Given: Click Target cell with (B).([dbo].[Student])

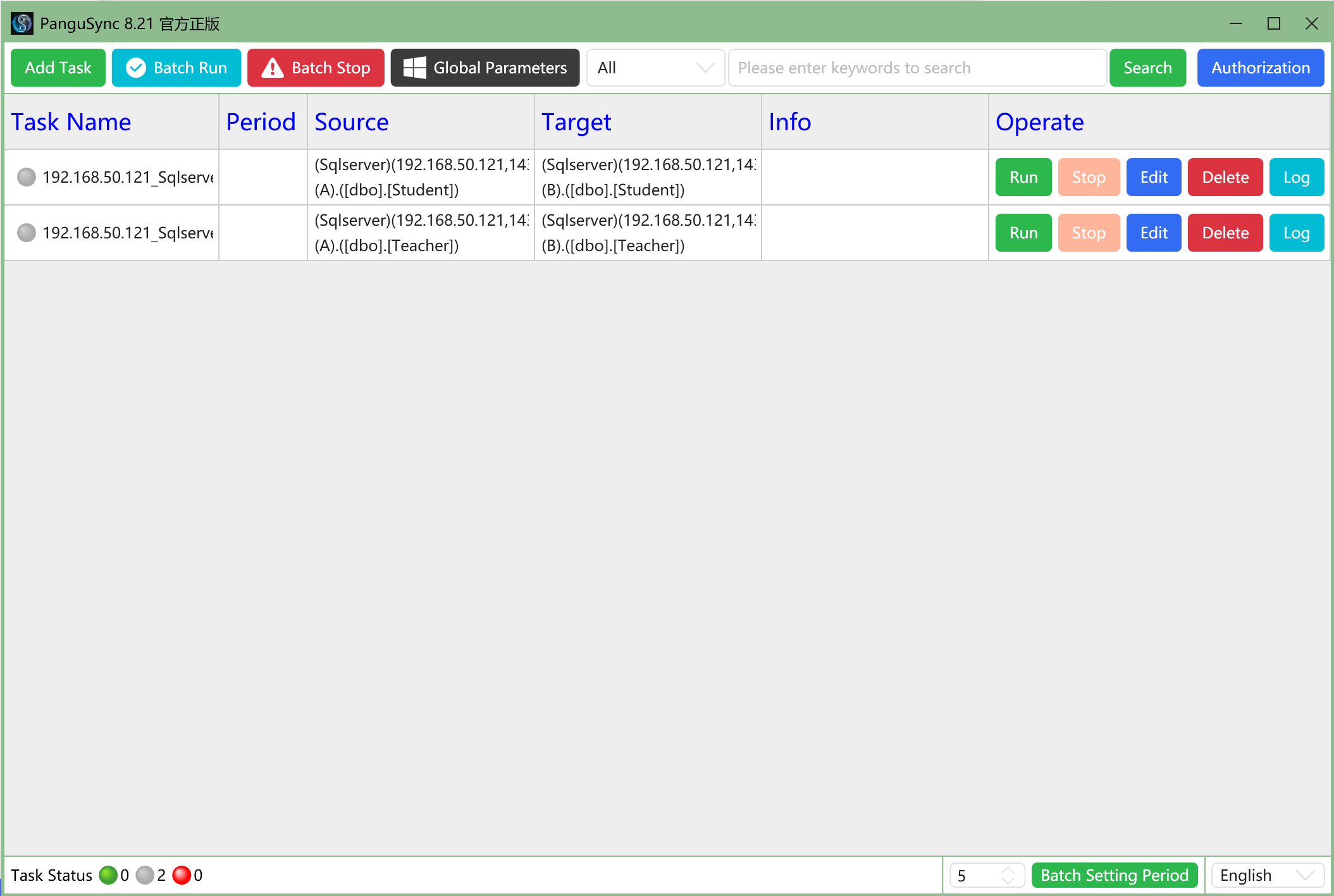Looking at the screenshot, I should (648, 177).
